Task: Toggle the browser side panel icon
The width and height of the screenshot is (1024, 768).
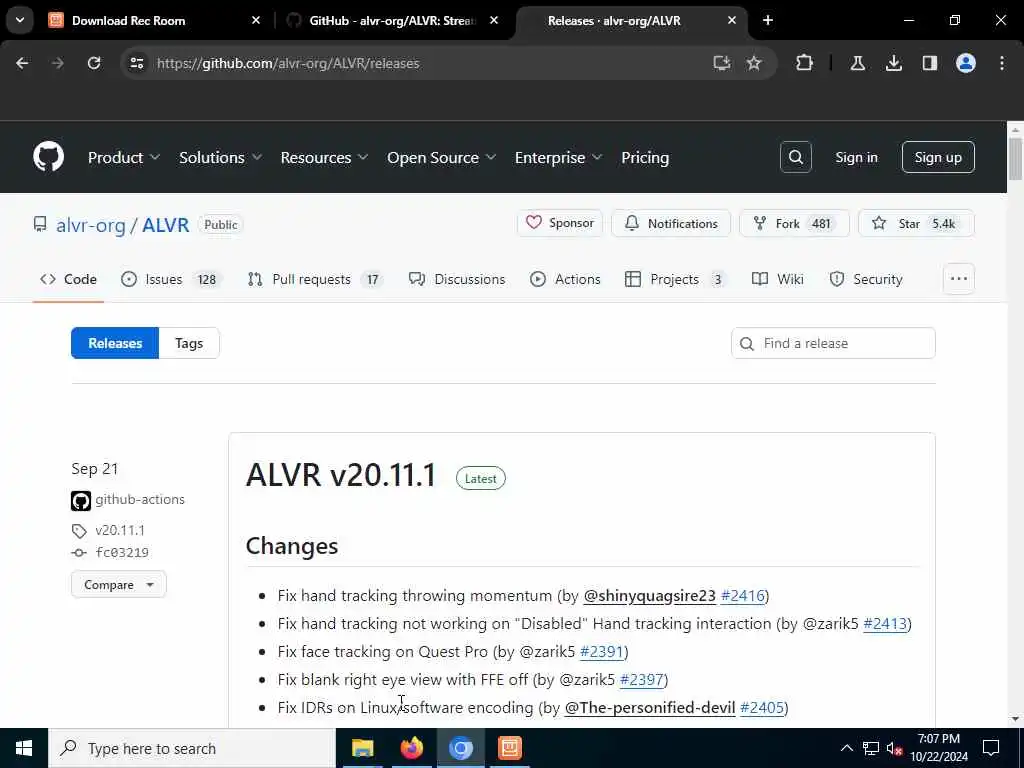Action: click(x=930, y=63)
